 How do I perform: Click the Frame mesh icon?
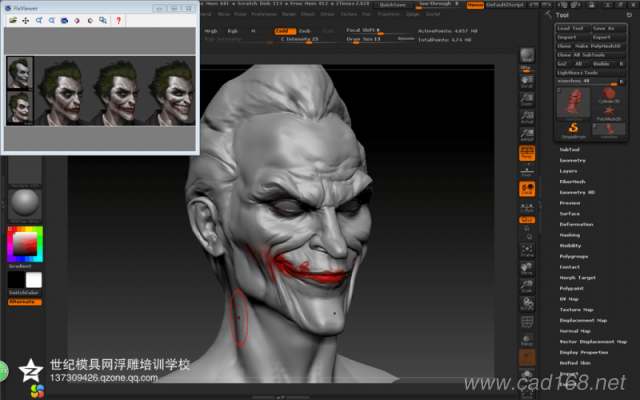[x=527, y=250]
